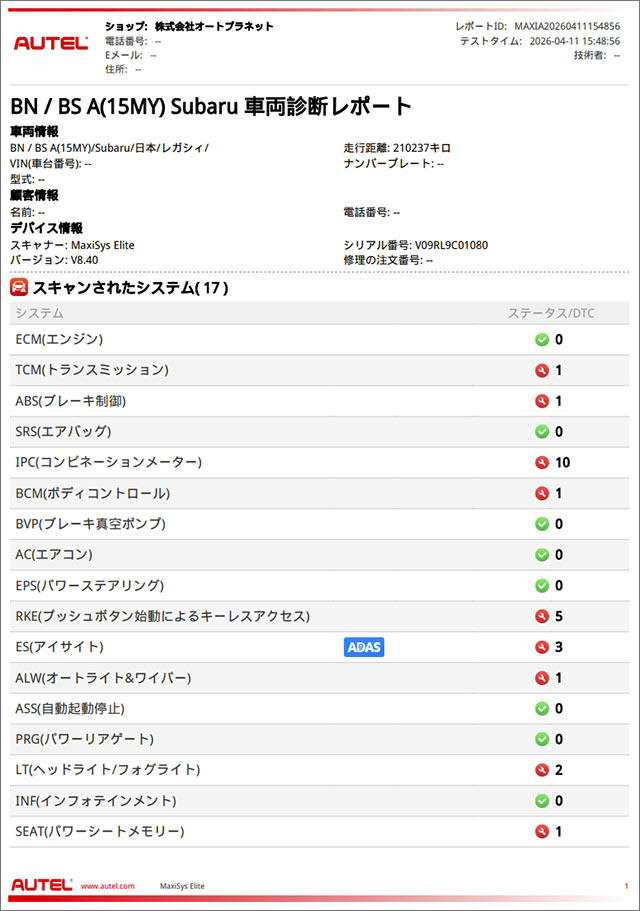Click the serial number V09RL9C01080
The image size is (640, 911).
coord(451,245)
